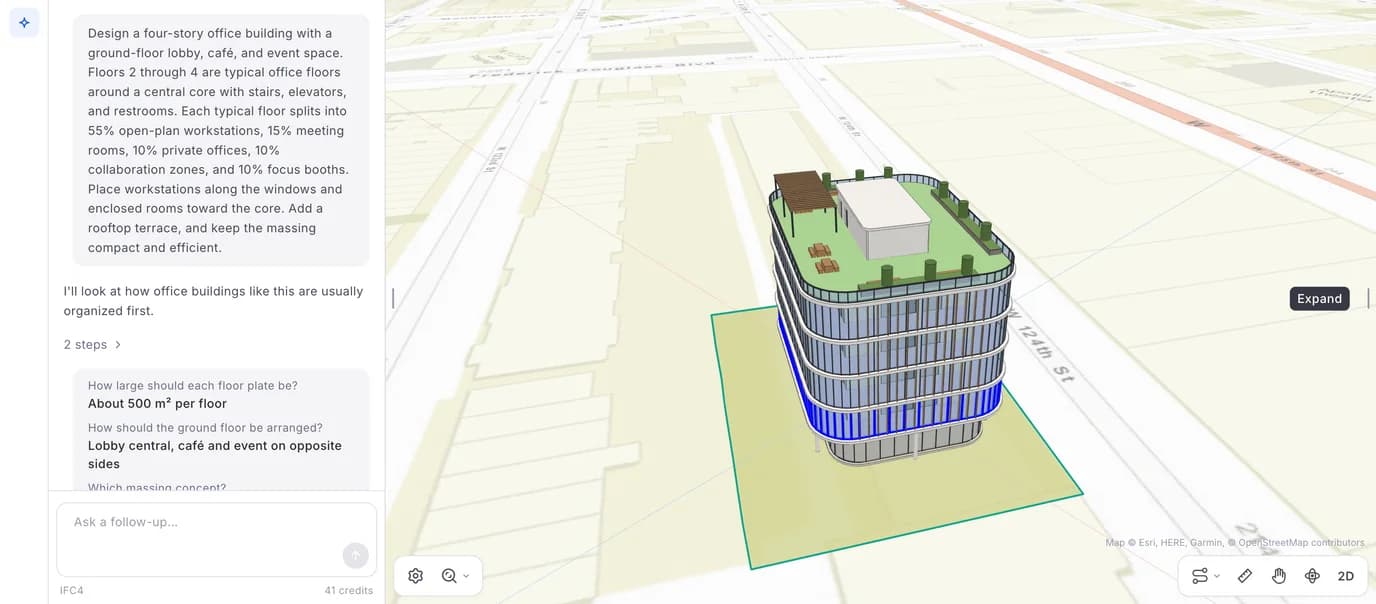Image resolution: width=1376 pixels, height=604 pixels.
Task: Open the viewer settings gear
Action: pyautogui.click(x=416, y=576)
